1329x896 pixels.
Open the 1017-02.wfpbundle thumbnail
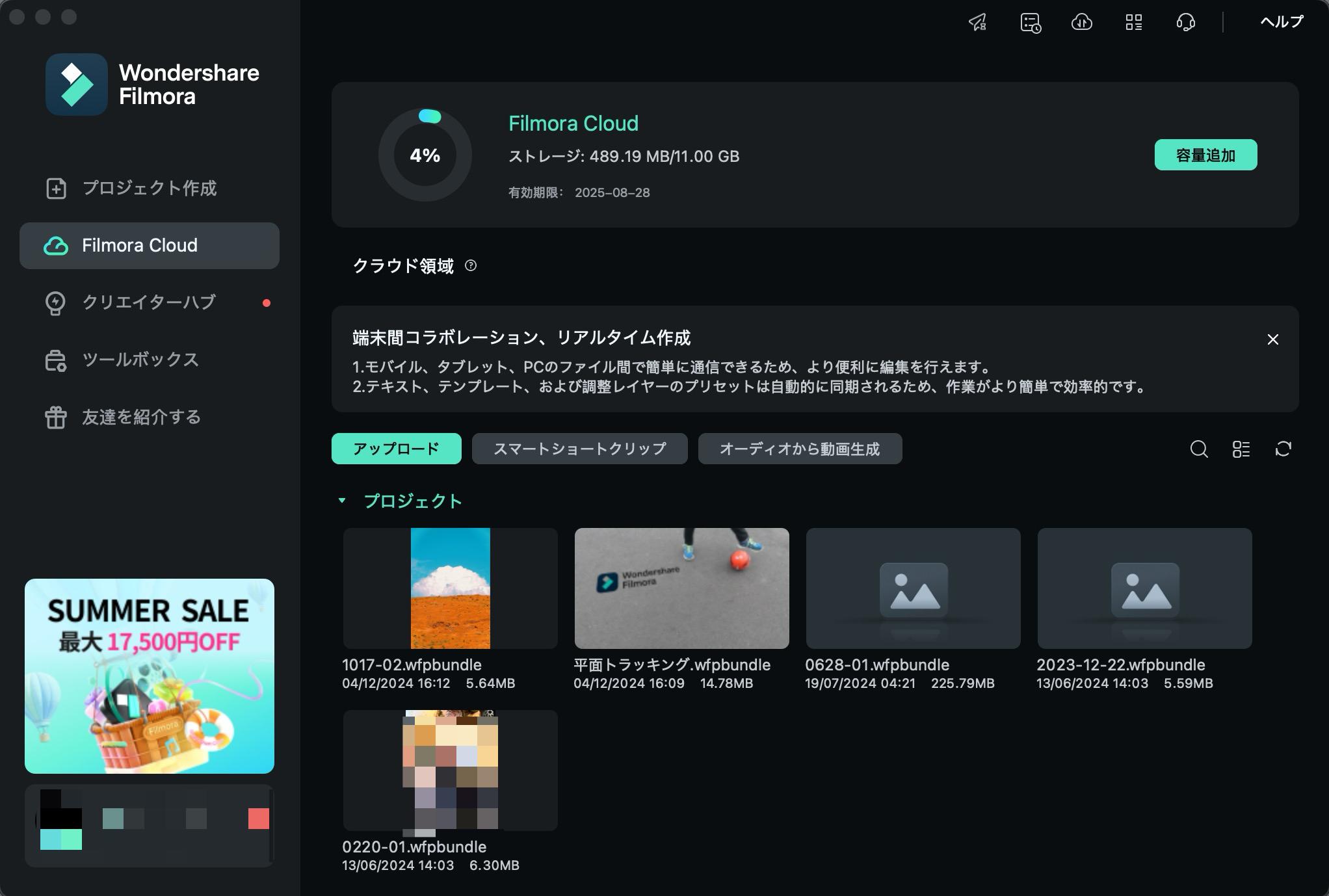pyautogui.click(x=451, y=588)
